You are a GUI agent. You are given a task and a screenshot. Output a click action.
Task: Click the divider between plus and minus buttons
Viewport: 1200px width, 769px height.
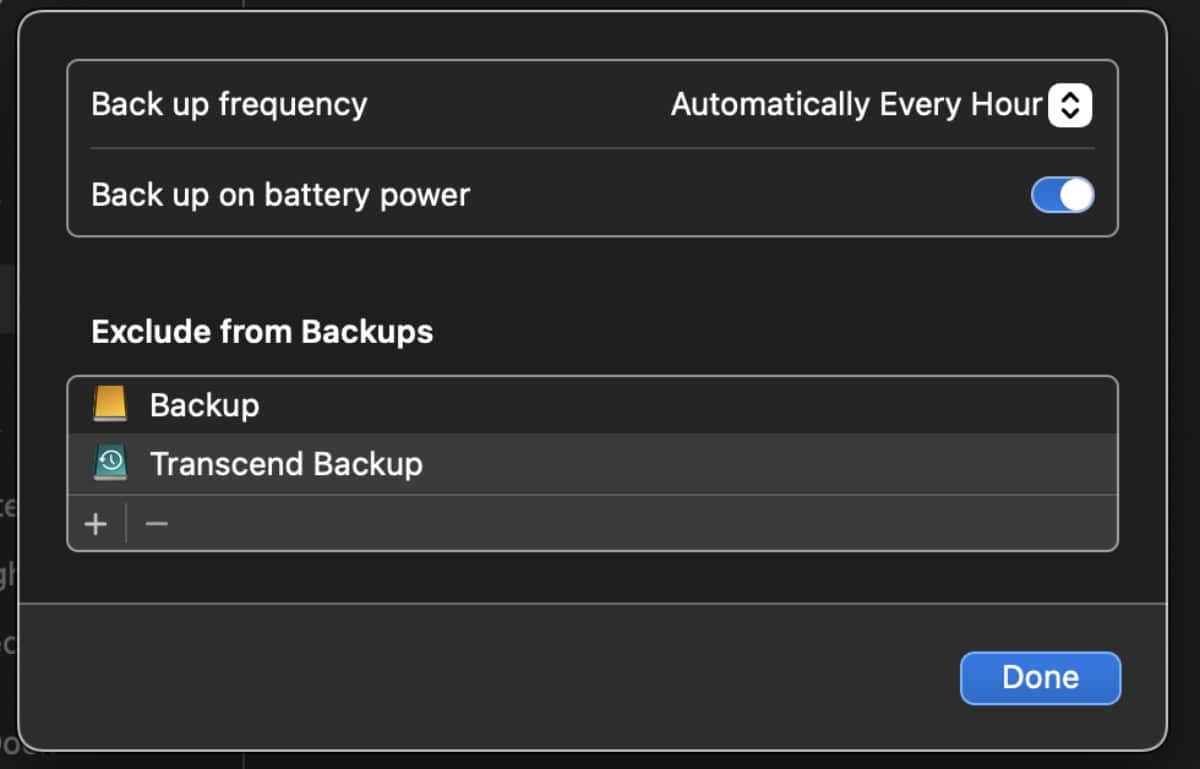pos(126,523)
